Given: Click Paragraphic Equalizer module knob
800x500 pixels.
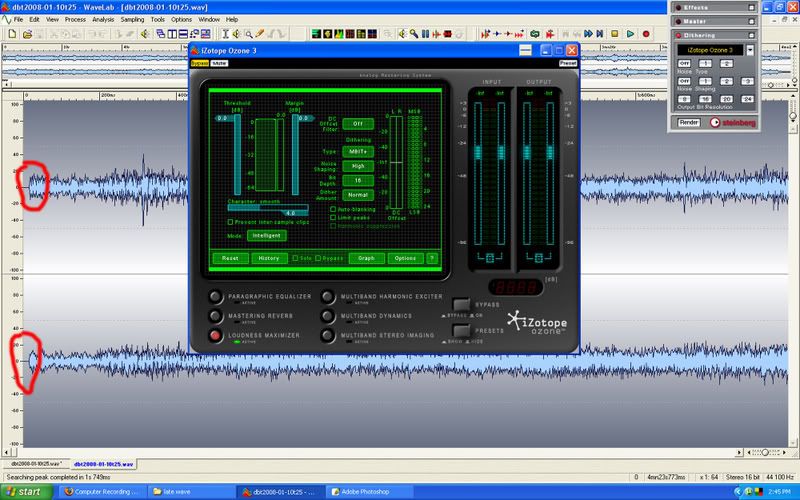Looking at the screenshot, I should 215,296.
